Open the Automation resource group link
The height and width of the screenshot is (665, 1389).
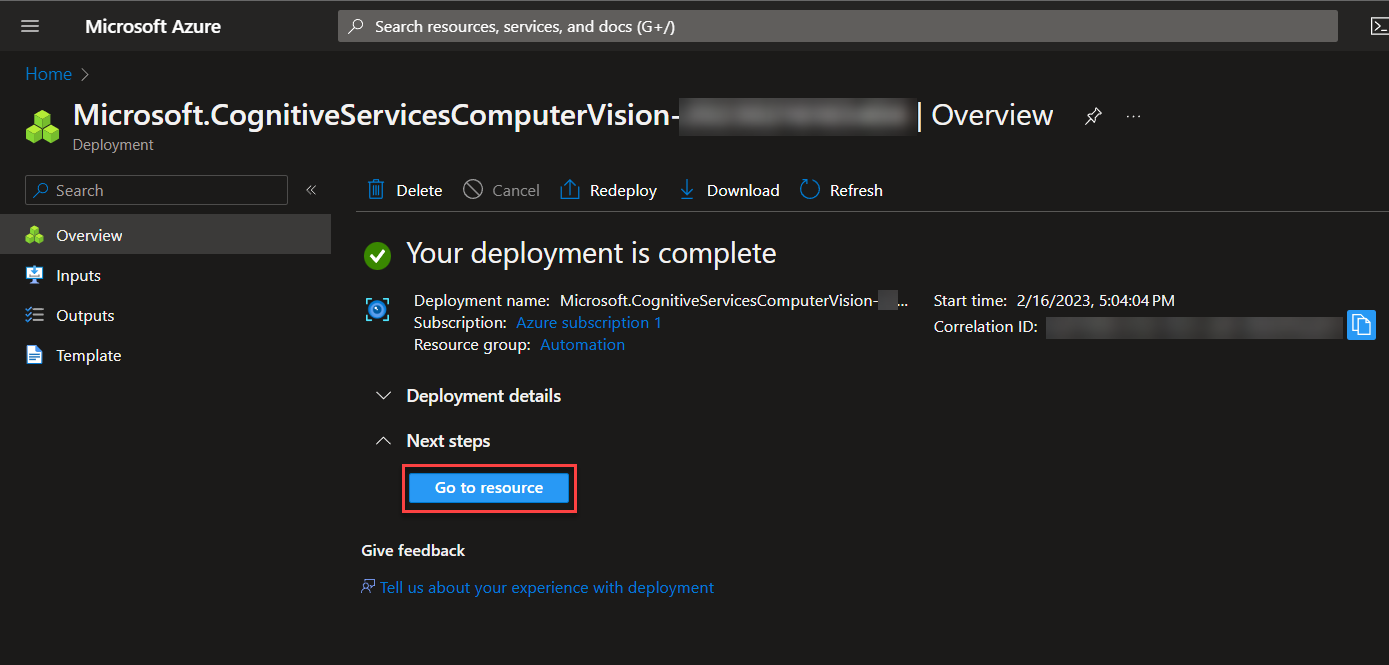pyautogui.click(x=582, y=345)
